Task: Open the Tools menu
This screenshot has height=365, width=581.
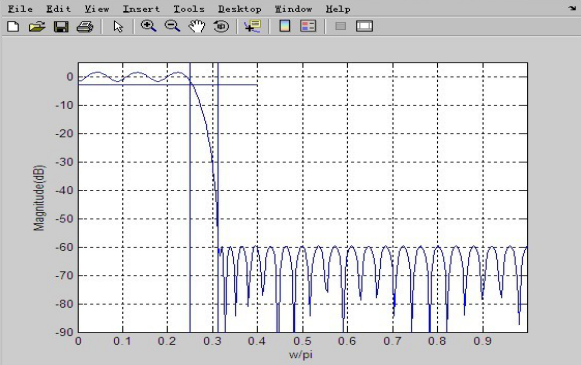Action: point(189,9)
